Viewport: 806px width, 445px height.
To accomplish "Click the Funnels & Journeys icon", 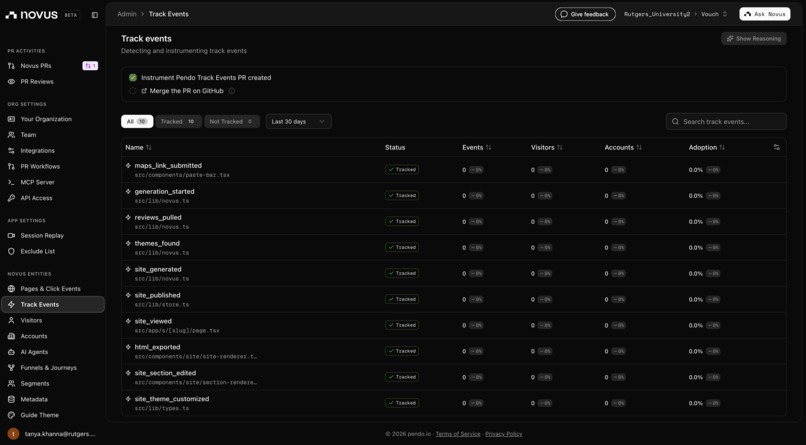I will coord(11,368).
